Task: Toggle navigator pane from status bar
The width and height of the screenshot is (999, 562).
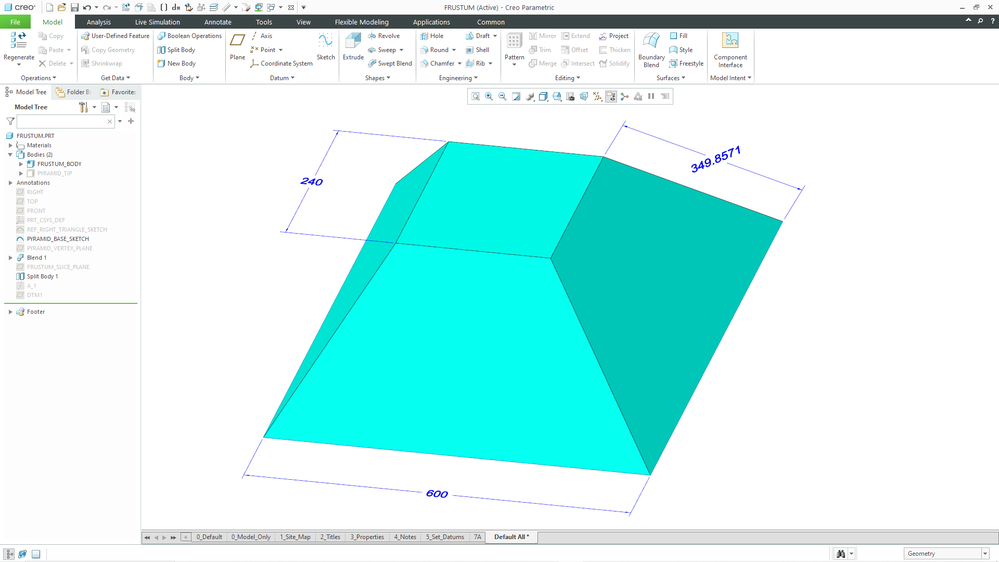Action: point(9,554)
